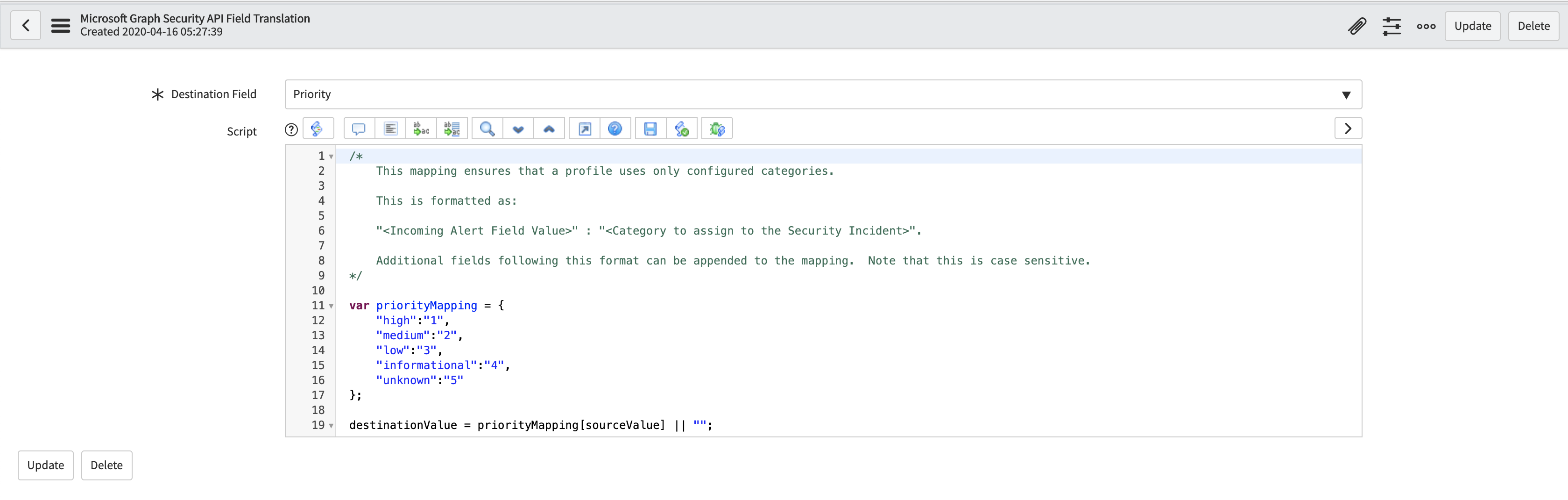1568x500 pixels.
Task: Click the "medium":"2" mapping line
Action: click(x=419, y=336)
